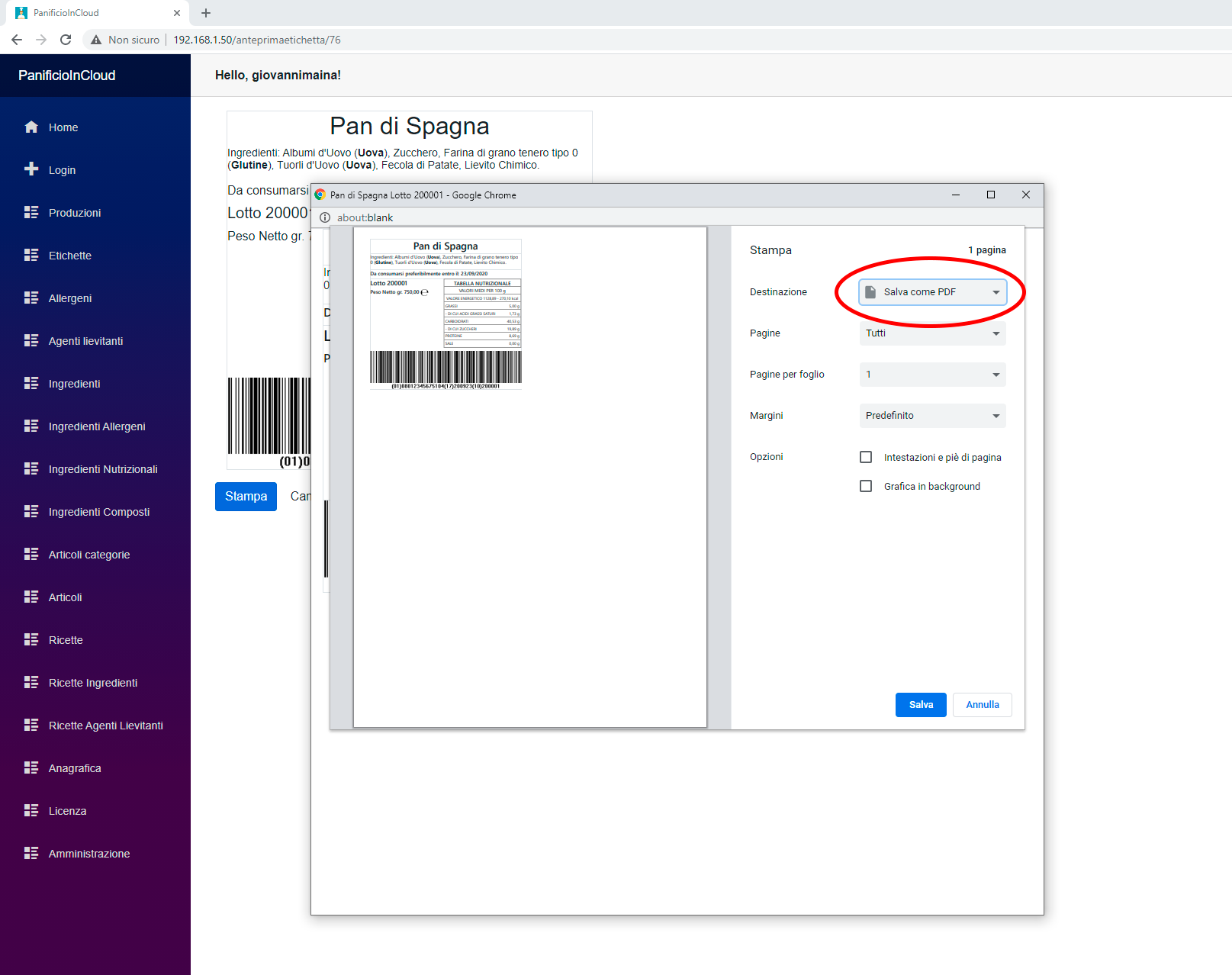
Task: Open Anagrafica in sidebar
Action: point(75,768)
